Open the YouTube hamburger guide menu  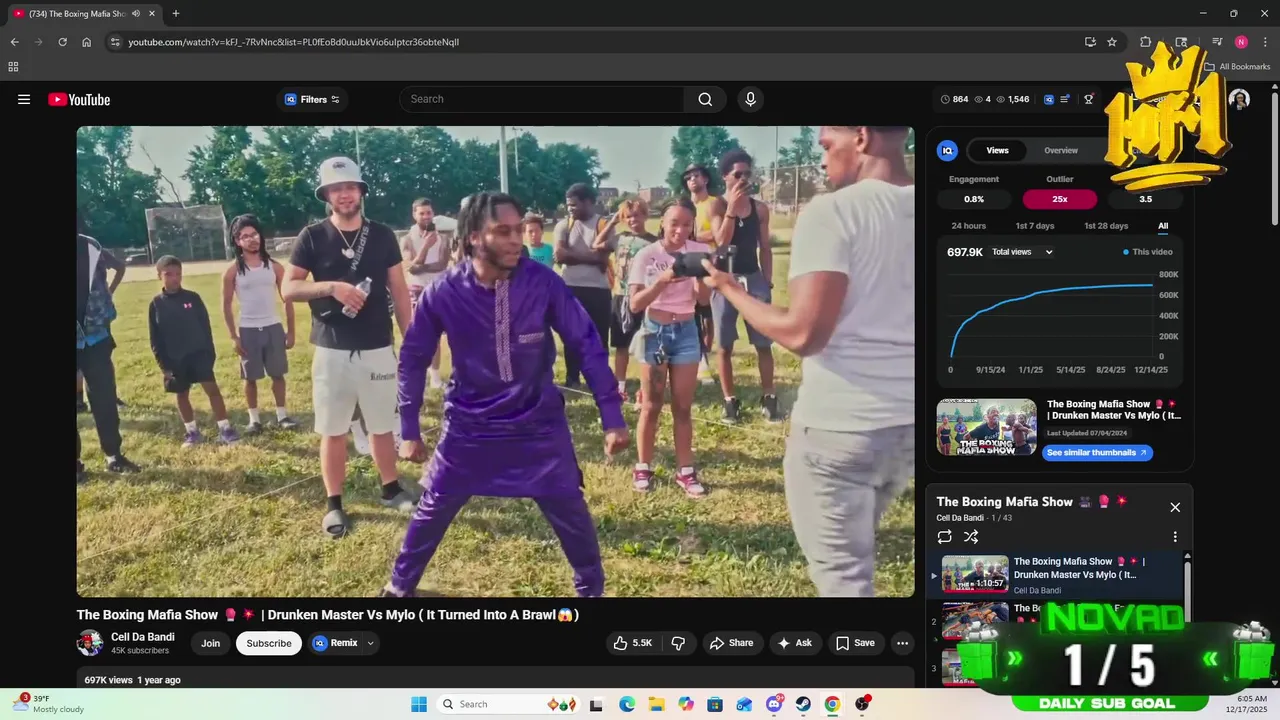point(24,99)
